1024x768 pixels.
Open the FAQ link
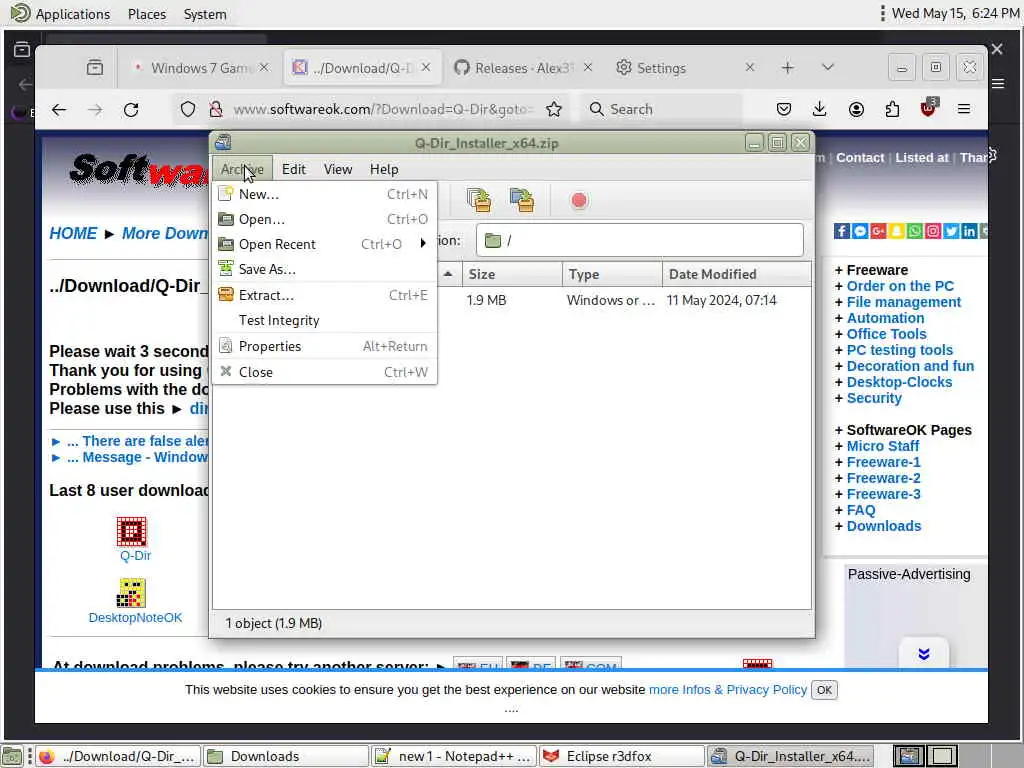pos(861,510)
